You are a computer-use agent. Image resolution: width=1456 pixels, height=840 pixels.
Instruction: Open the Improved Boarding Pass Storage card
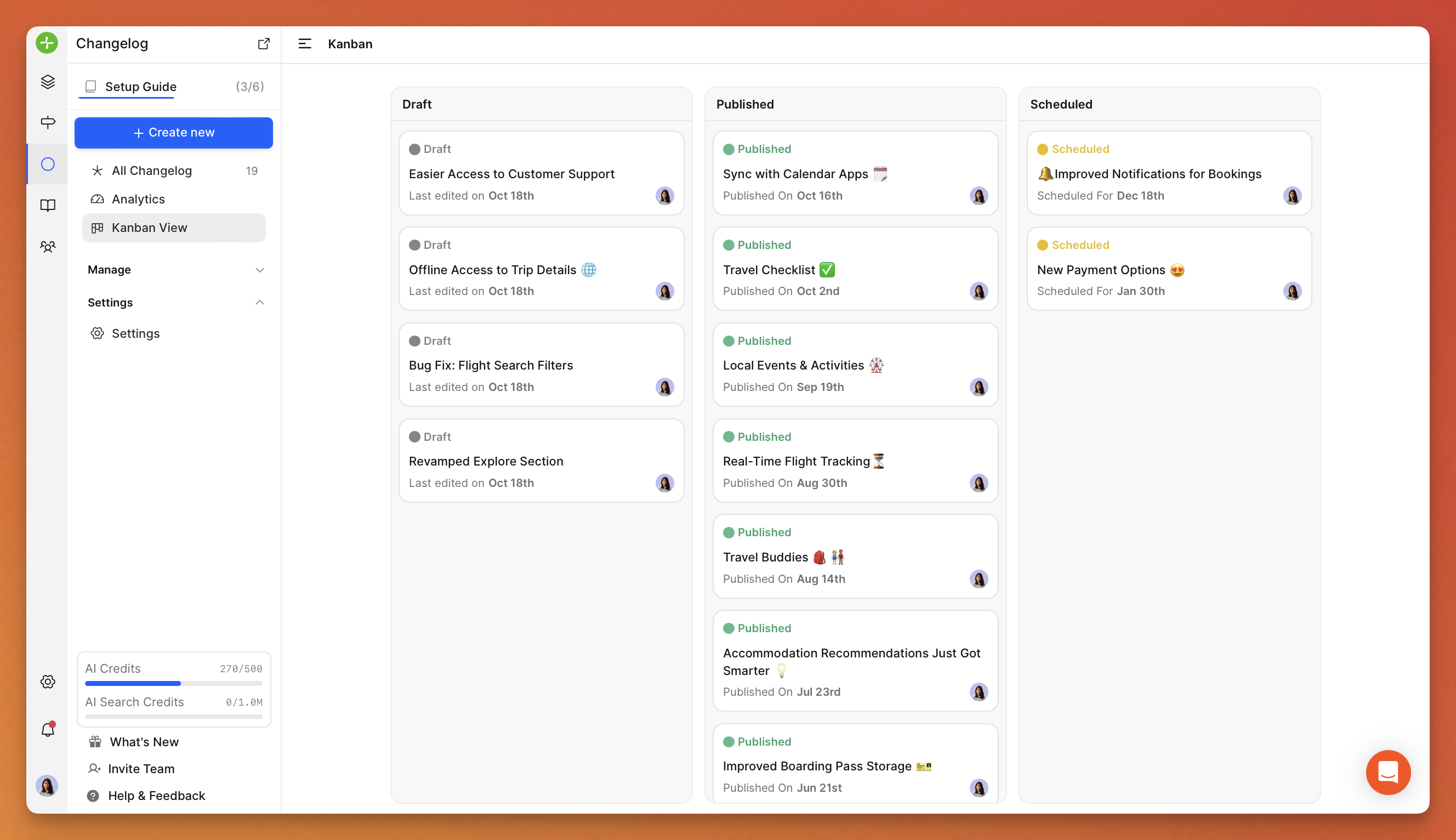coord(855,764)
